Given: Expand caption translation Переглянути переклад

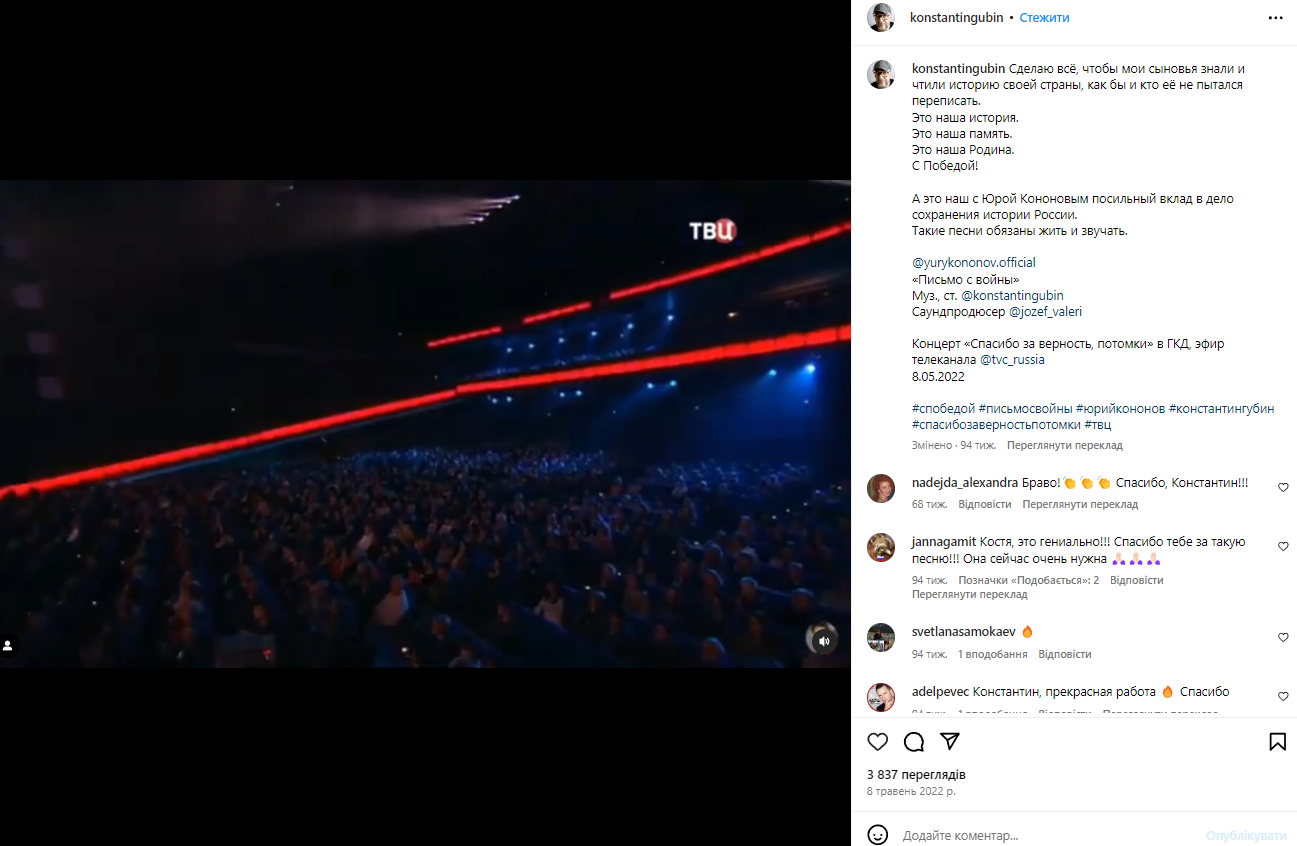Looking at the screenshot, I should coord(1064,445).
